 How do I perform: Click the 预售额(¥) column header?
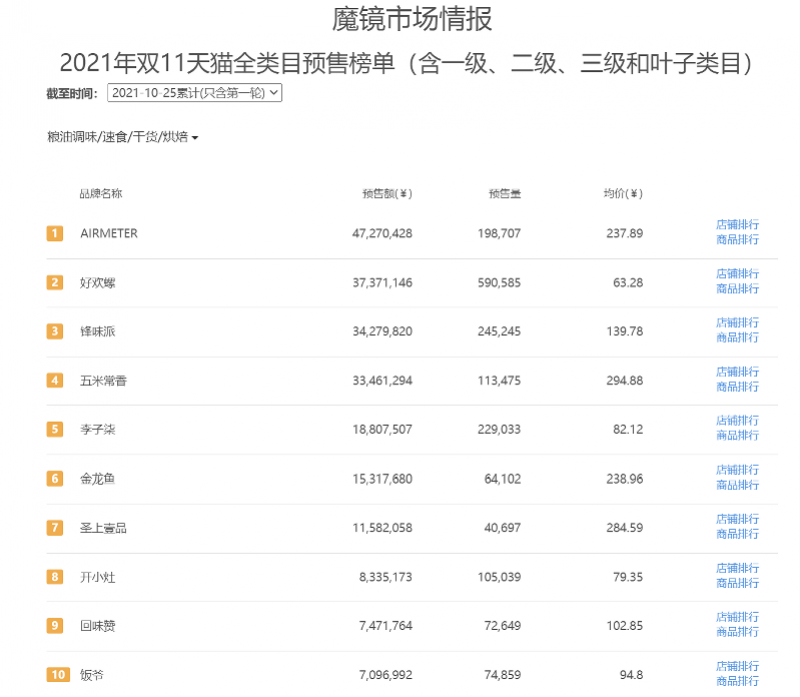[x=388, y=193]
